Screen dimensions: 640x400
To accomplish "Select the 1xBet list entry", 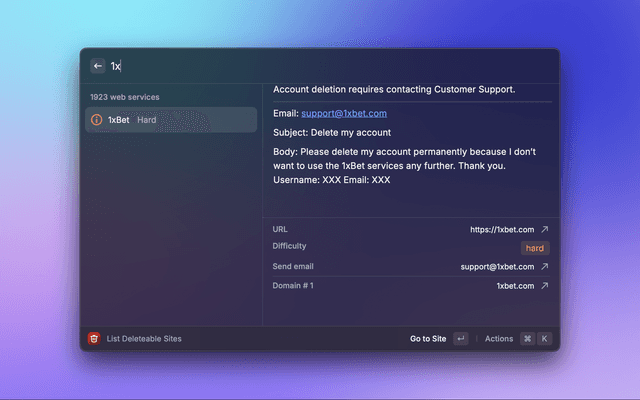I will (170, 120).
